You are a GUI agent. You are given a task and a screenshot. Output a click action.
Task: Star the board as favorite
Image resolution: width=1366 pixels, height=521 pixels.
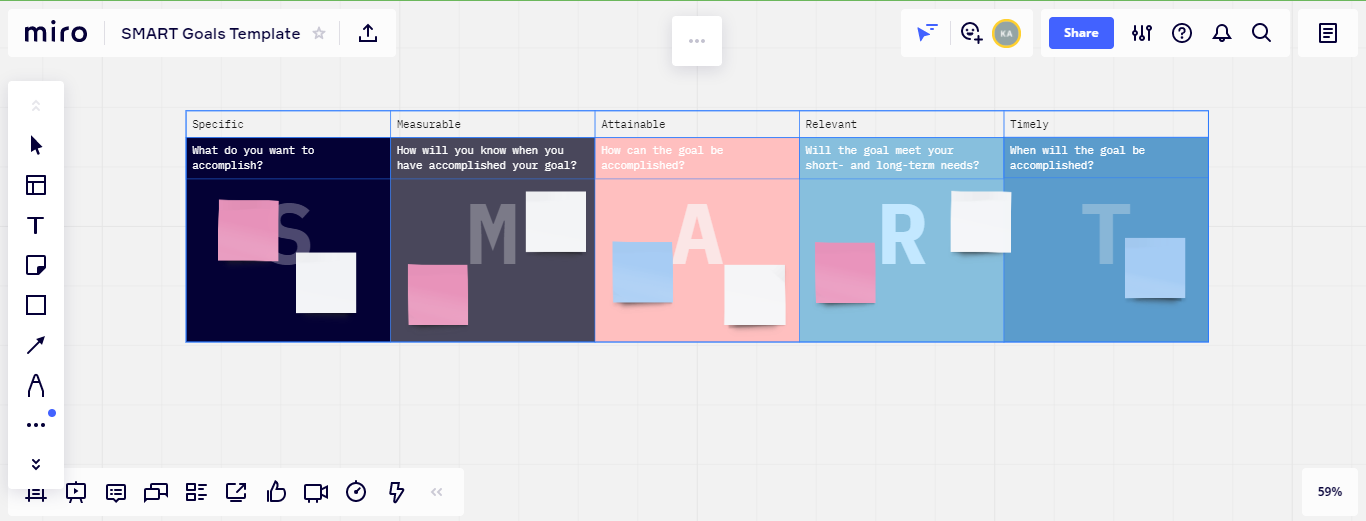[x=319, y=33]
